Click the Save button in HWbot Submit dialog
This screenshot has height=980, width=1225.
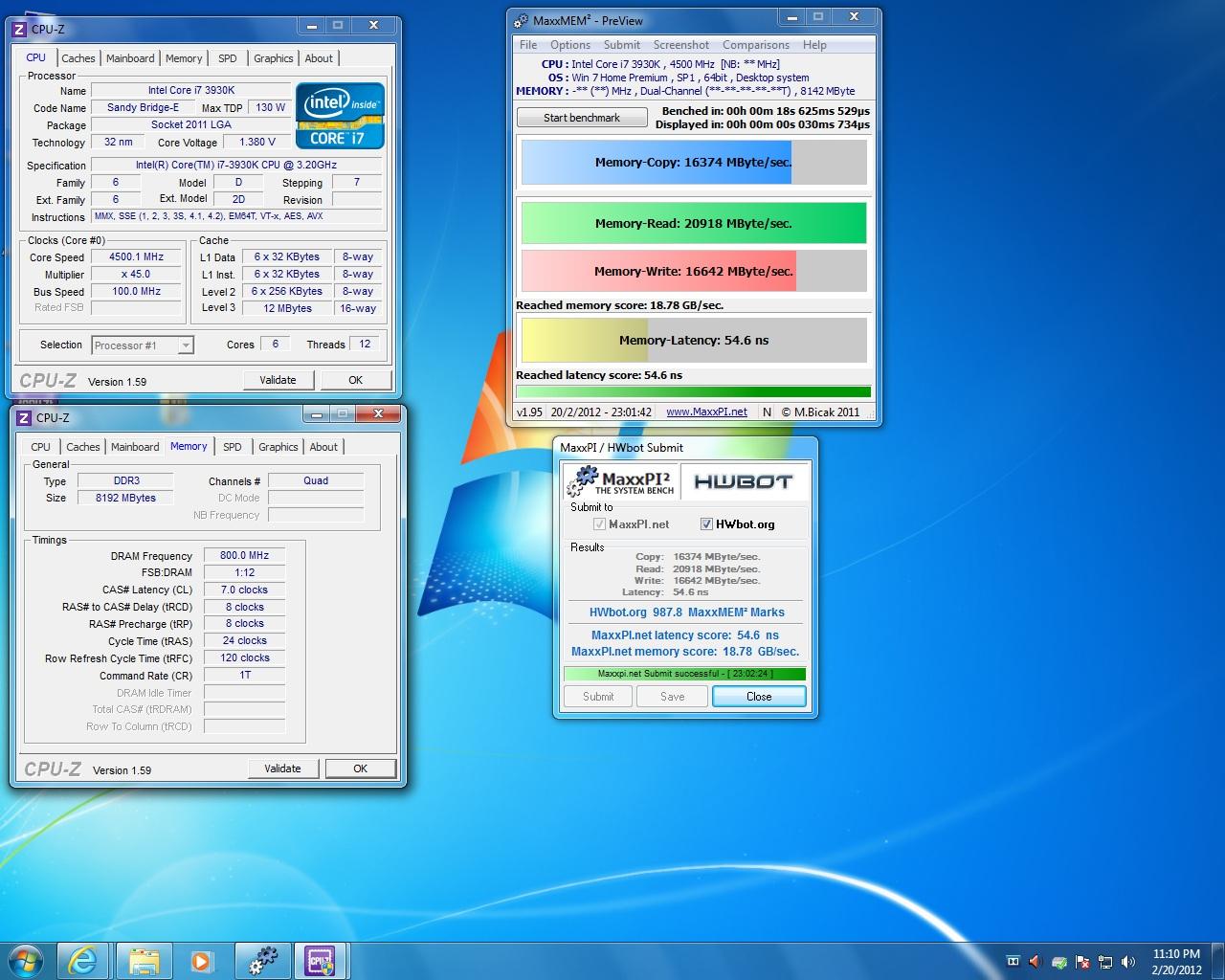tap(673, 697)
